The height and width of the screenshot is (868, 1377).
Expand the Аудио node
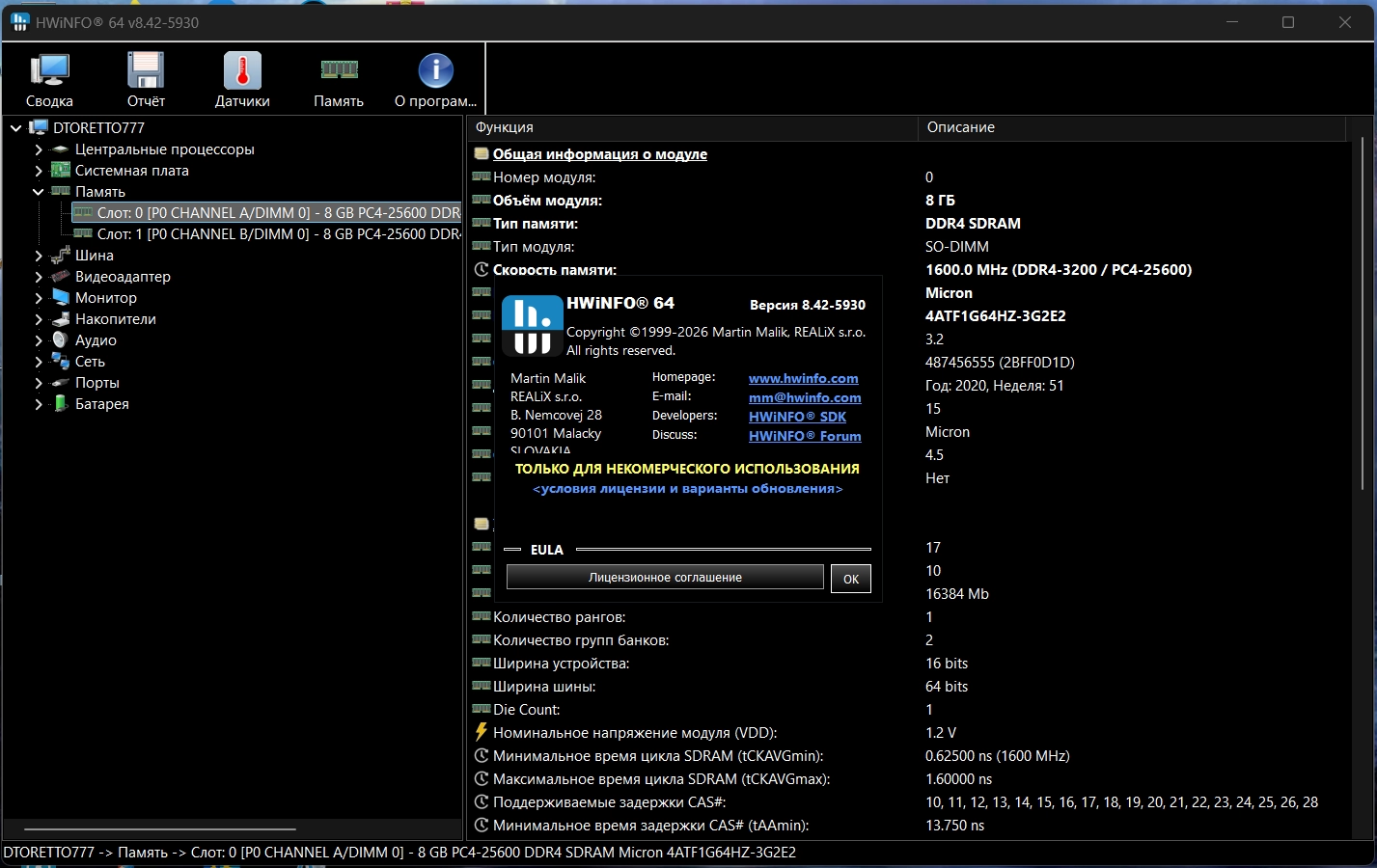point(39,340)
